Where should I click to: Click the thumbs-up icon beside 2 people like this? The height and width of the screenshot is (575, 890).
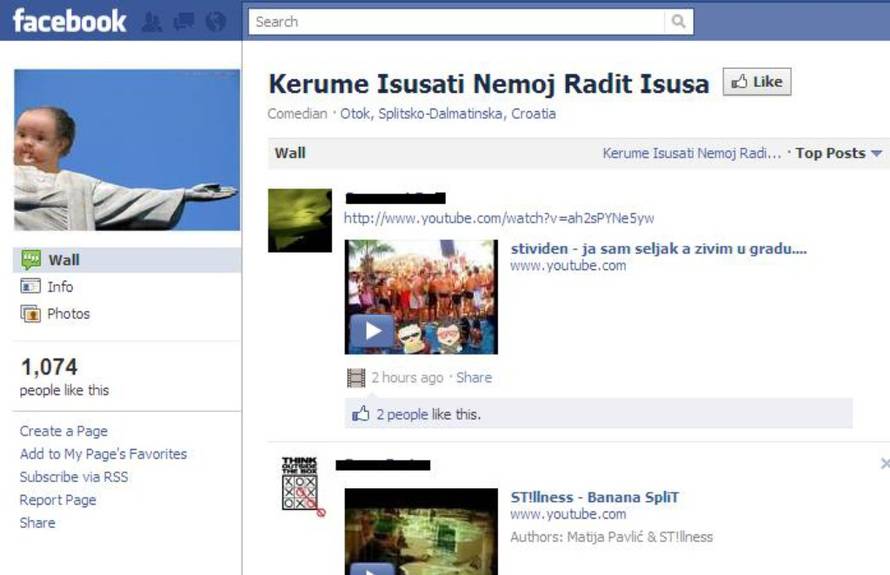[x=360, y=414]
